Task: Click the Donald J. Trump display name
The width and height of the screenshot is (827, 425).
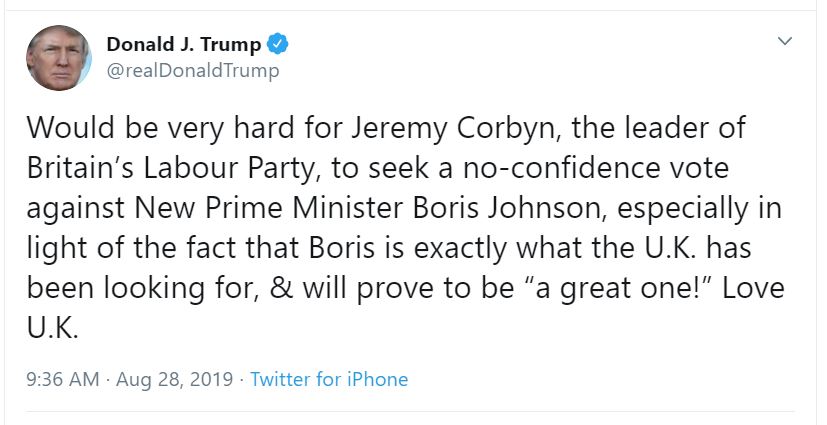Action: pyautogui.click(x=184, y=45)
